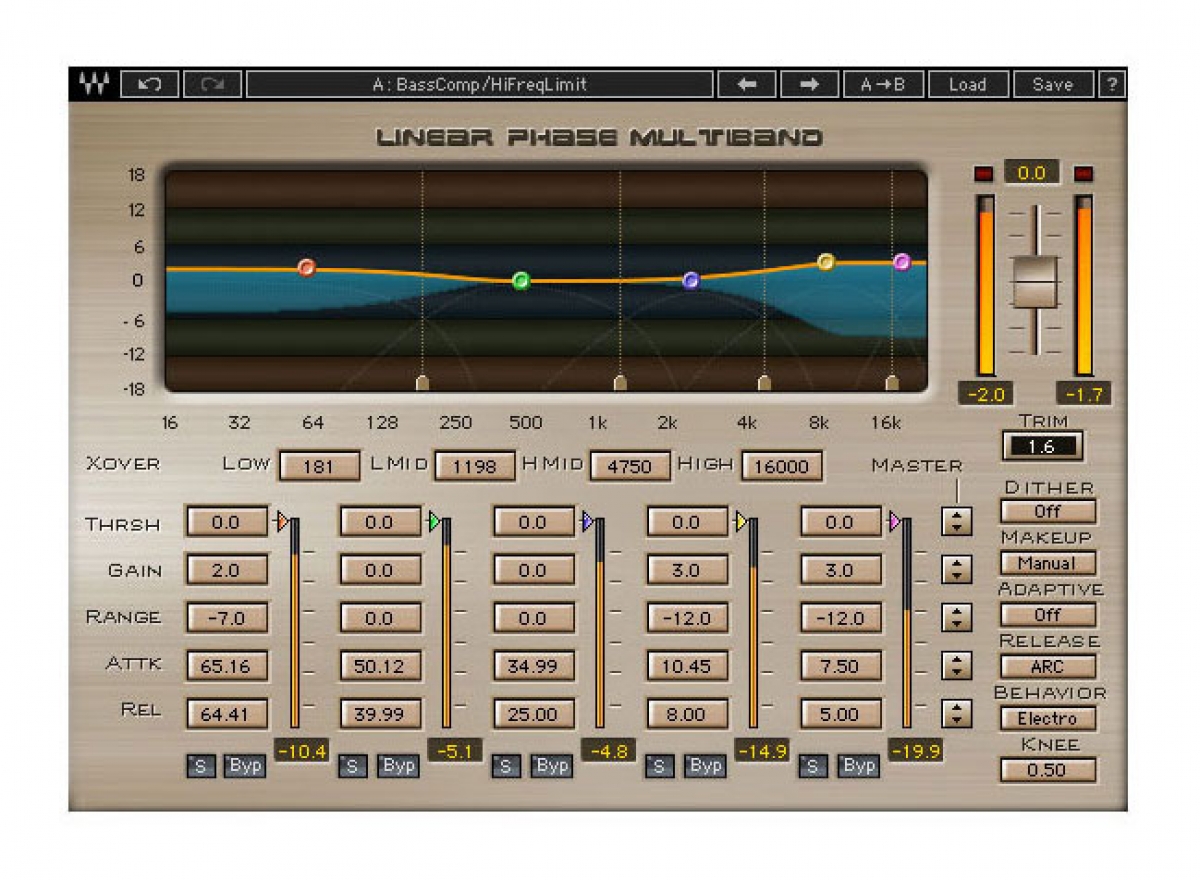Click the green threshold arrow of band two
This screenshot has width=1200, height=880.
(434, 521)
